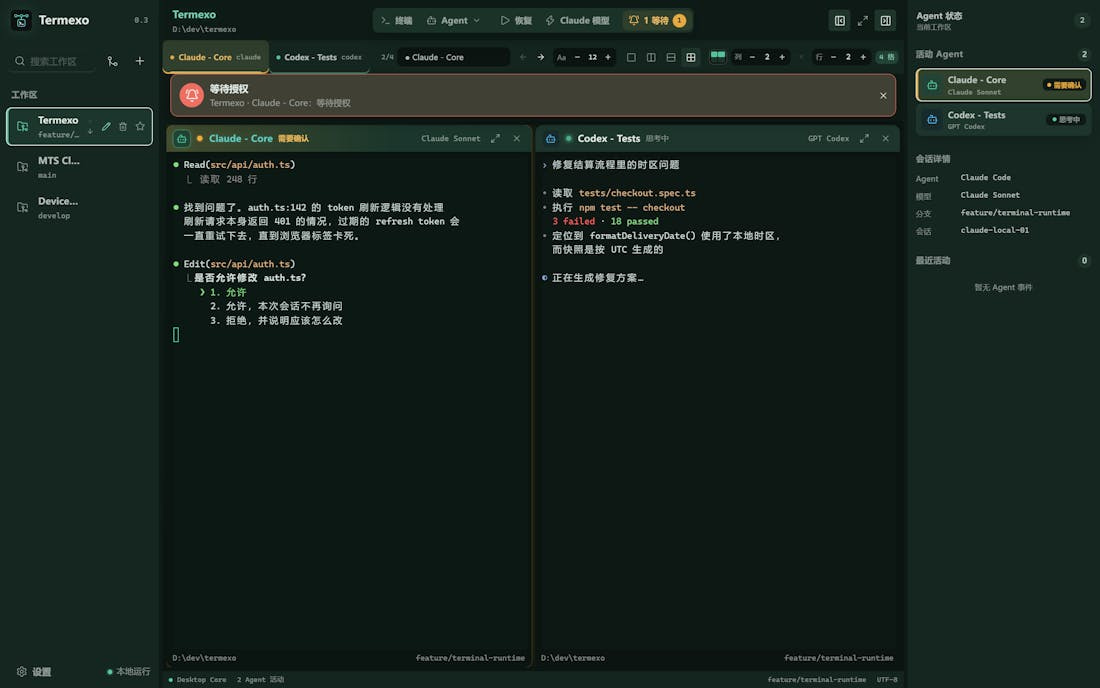Click the feature/terminal-runtime branch value in 会话详情

click(1015, 213)
